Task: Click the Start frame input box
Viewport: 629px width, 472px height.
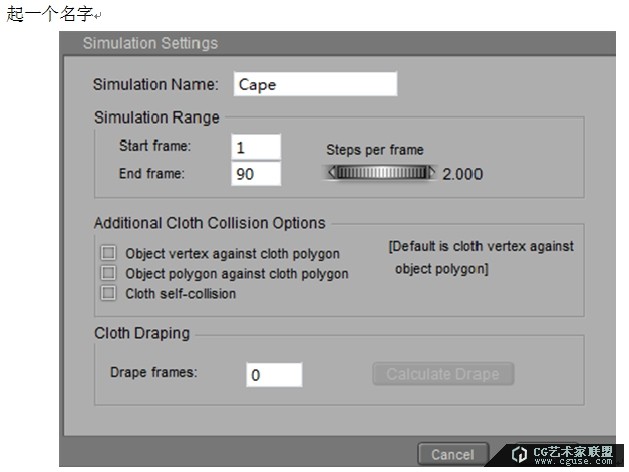Action: click(x=255, y=147)
